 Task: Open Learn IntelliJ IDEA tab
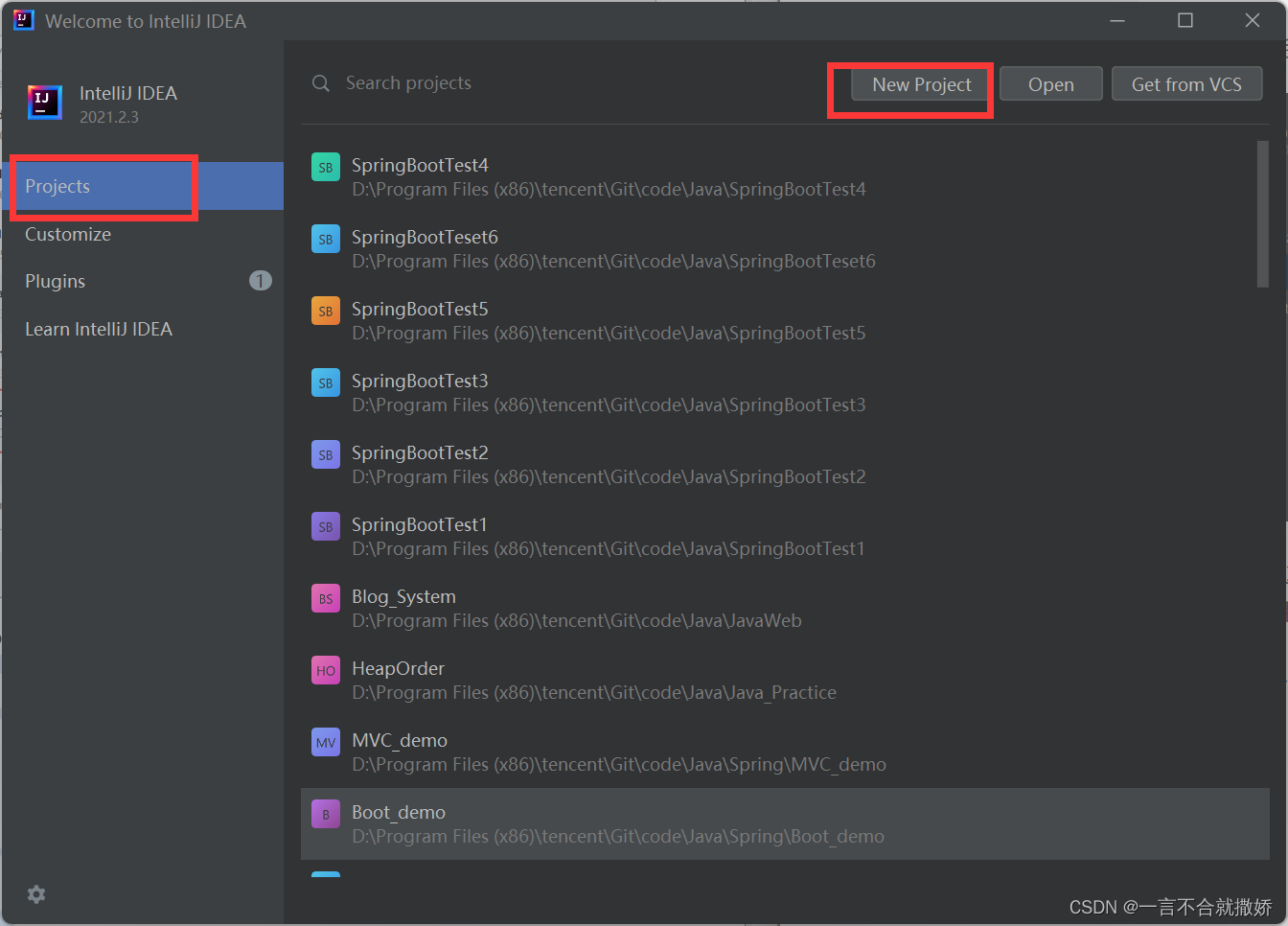[143, 329]
